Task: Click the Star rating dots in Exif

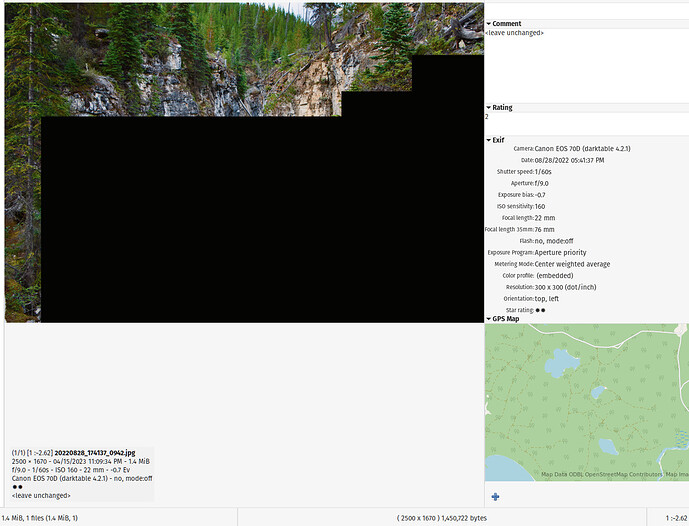Action: pyautogui.click(x=540, y=310)
